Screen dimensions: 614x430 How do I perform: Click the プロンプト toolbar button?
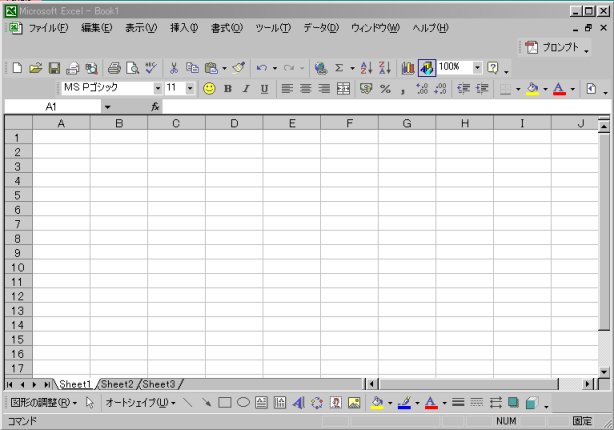click(x=554, y=47)
